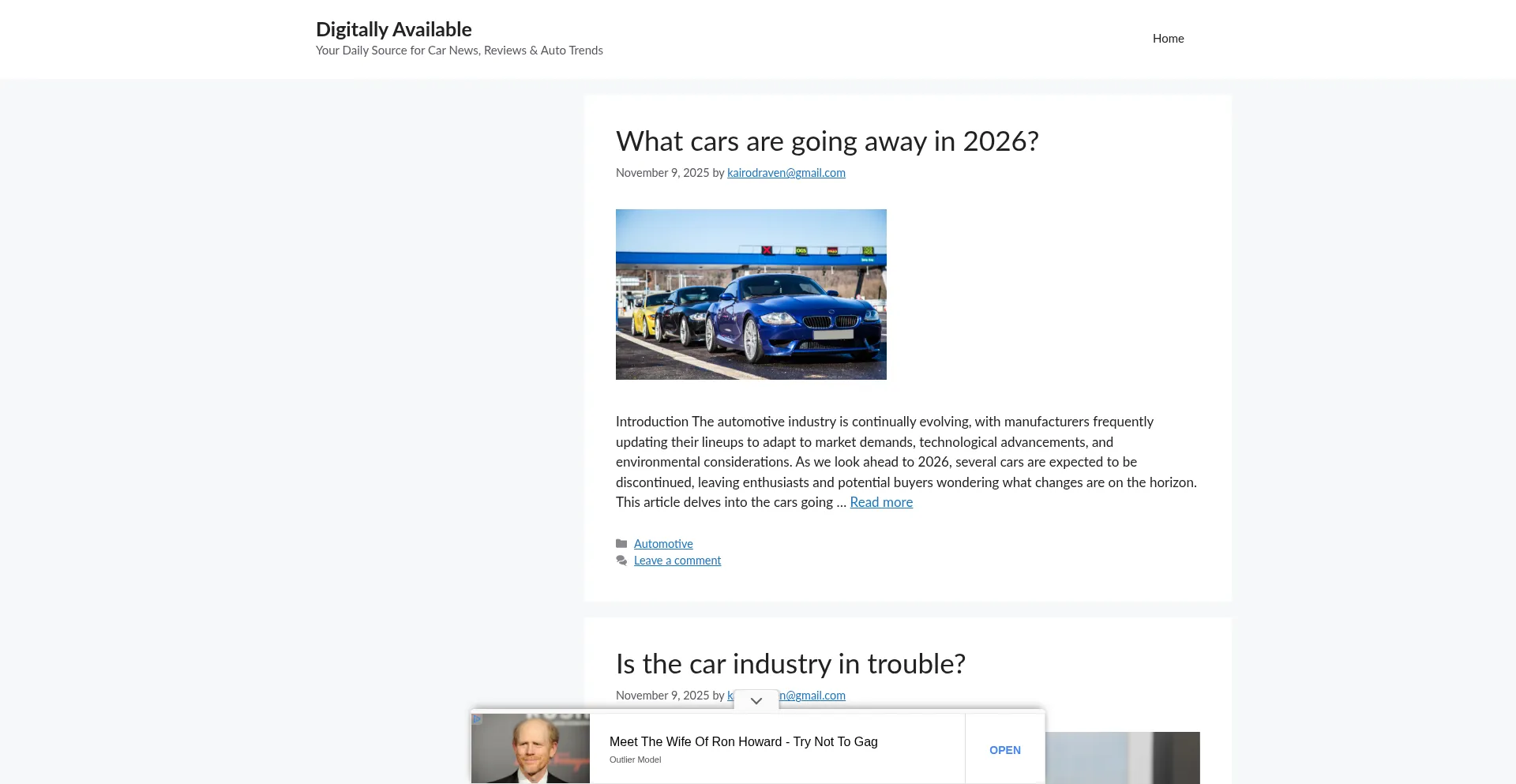This screenshot has width=1516, height=784.
Task: Click the site tagline about Car News
Action: click(459, 51)
